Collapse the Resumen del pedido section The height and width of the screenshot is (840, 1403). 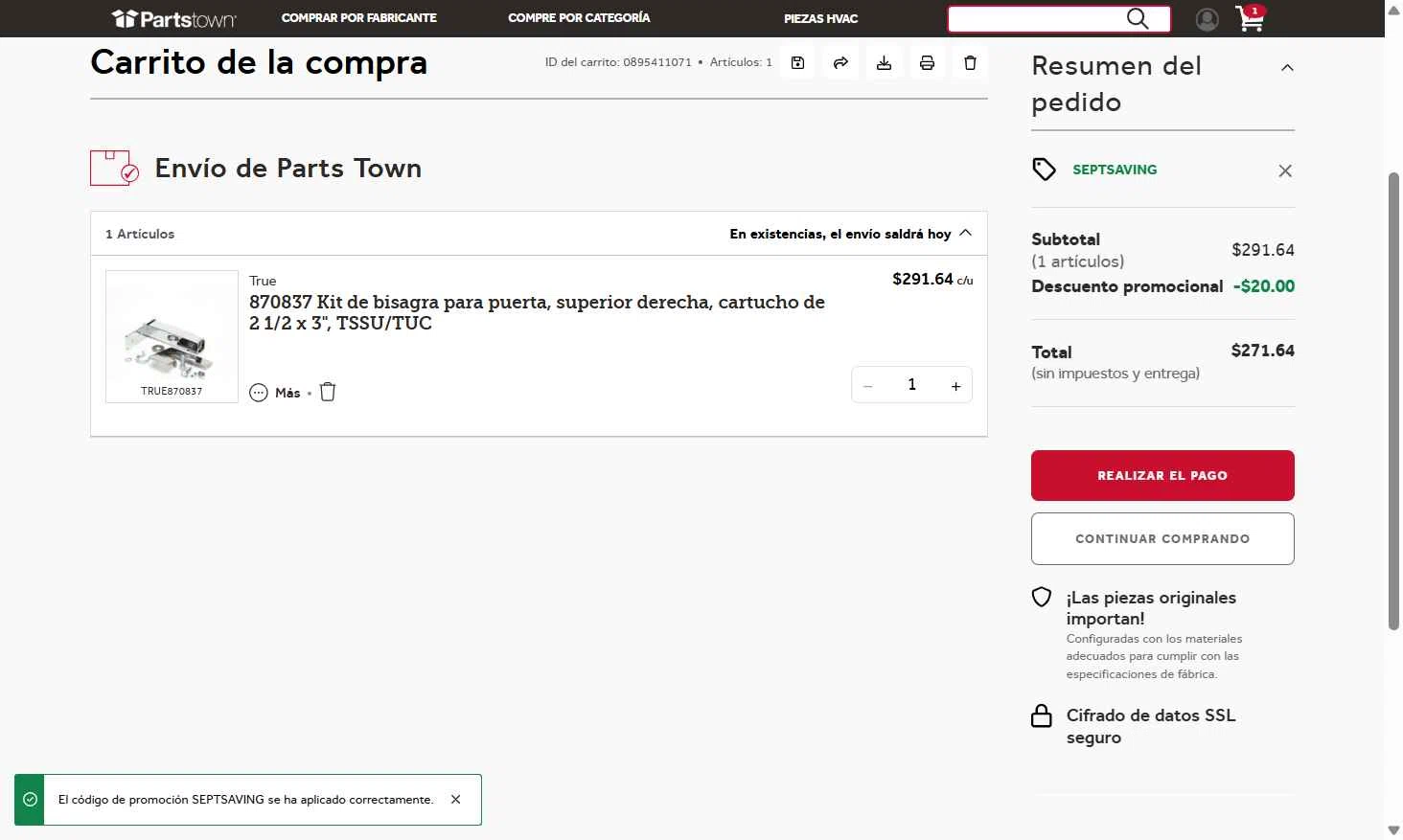(1287, 67)
